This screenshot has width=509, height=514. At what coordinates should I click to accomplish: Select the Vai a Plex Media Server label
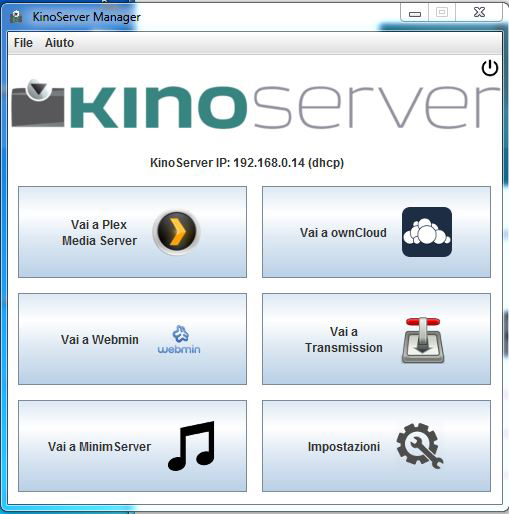click(99, 233)
